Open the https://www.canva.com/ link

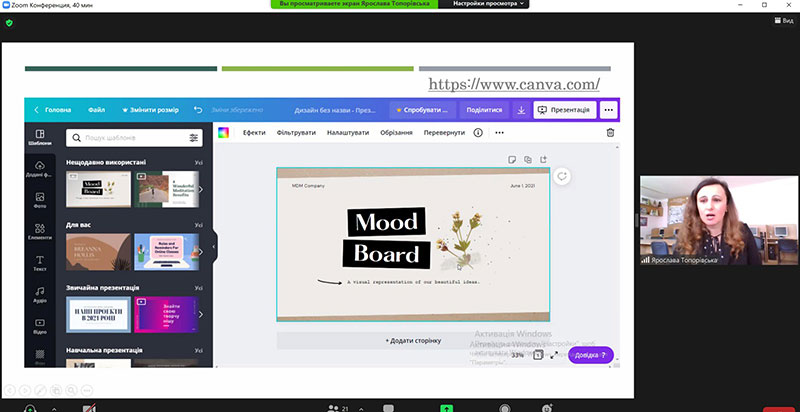pos(514,84)
